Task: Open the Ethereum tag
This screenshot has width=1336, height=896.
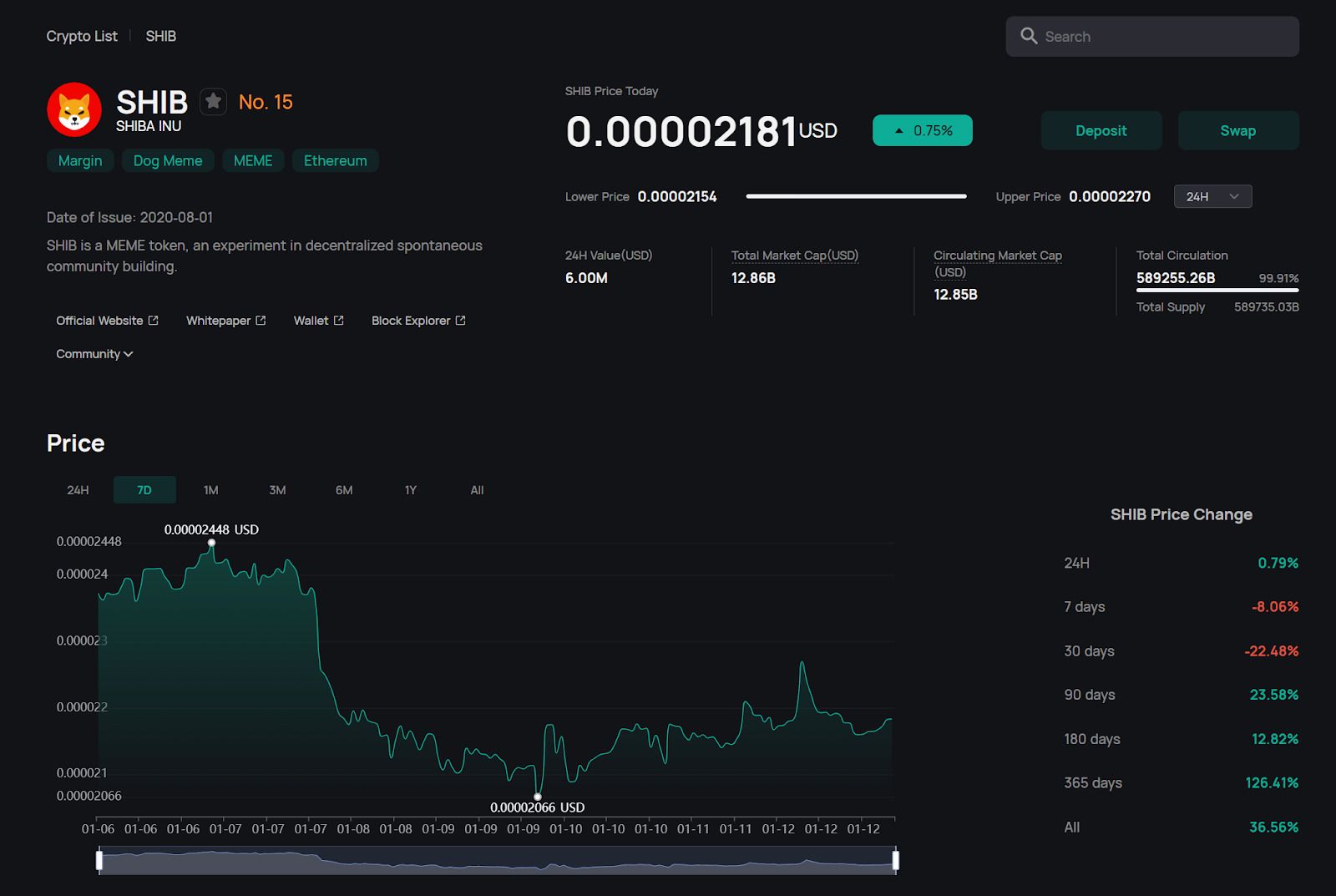Action: (336, 160)
